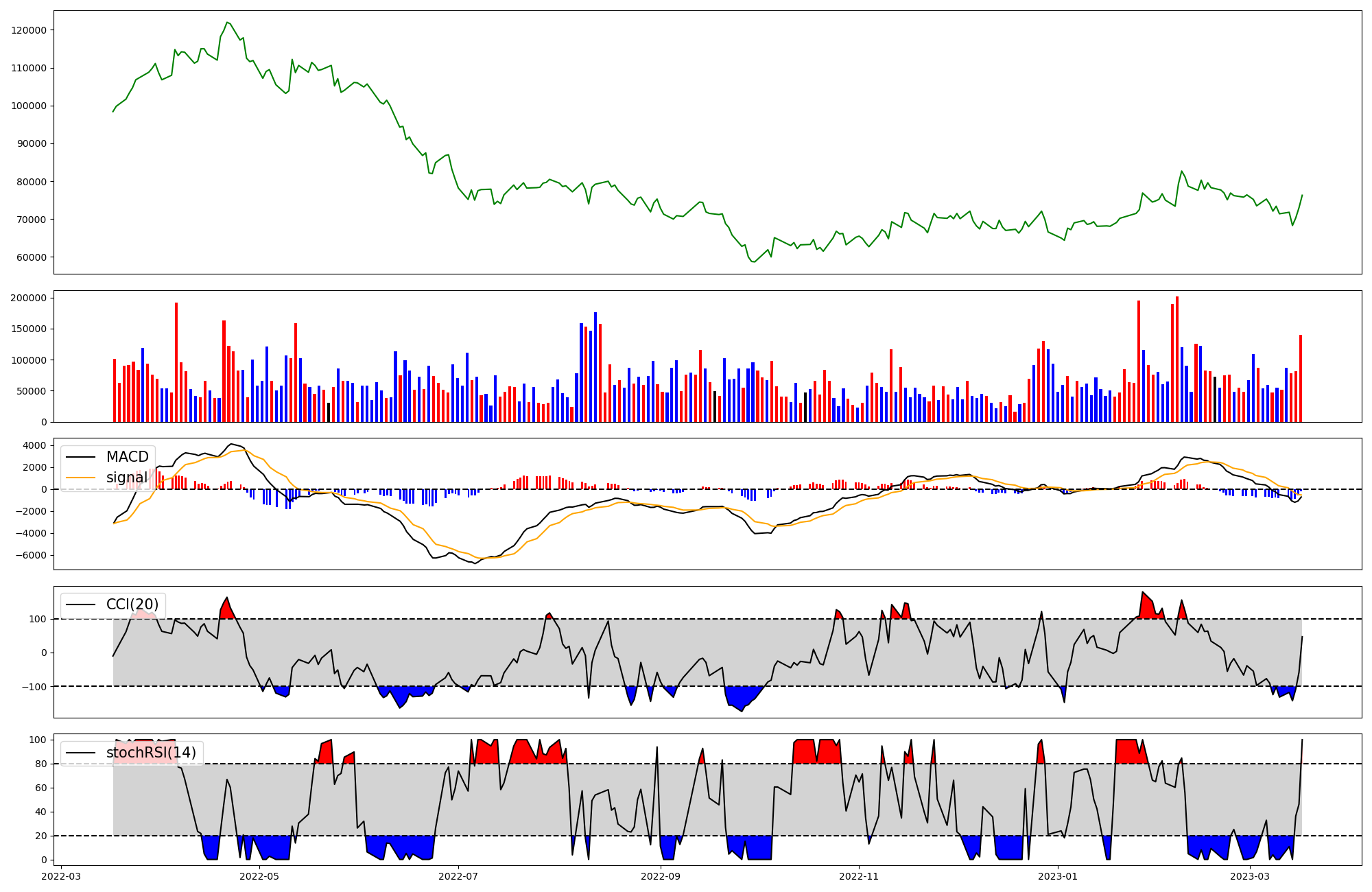Click the 120000 price axis tick label
Viewport: 1372px width, 892px height.
(x=29, y=30)
